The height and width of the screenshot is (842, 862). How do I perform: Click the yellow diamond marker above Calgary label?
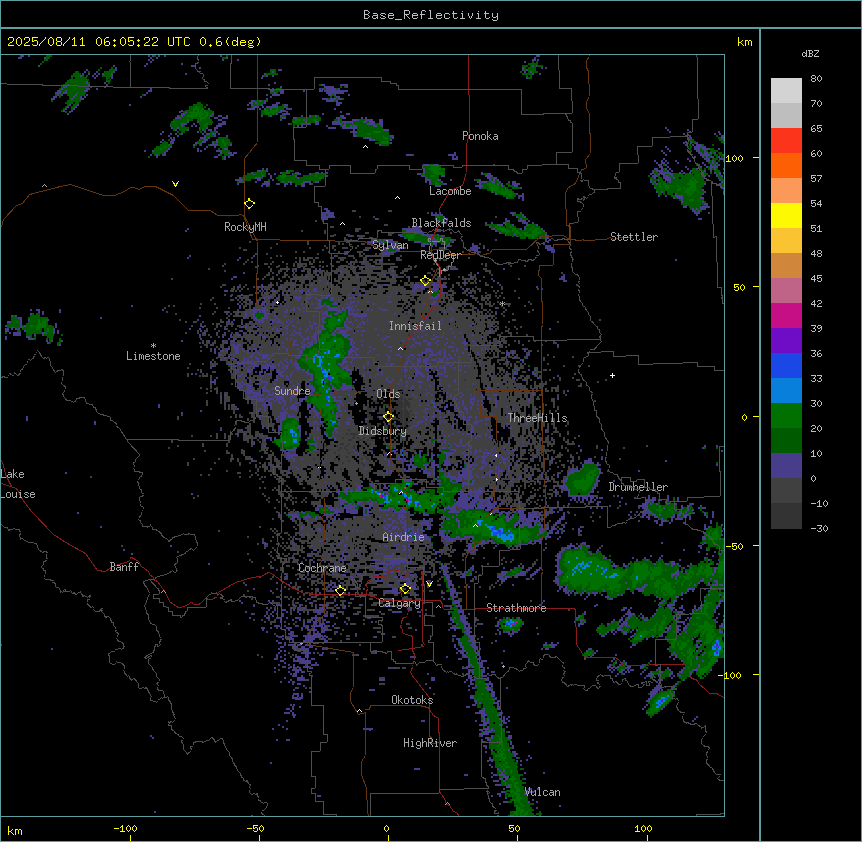[405, 589]
